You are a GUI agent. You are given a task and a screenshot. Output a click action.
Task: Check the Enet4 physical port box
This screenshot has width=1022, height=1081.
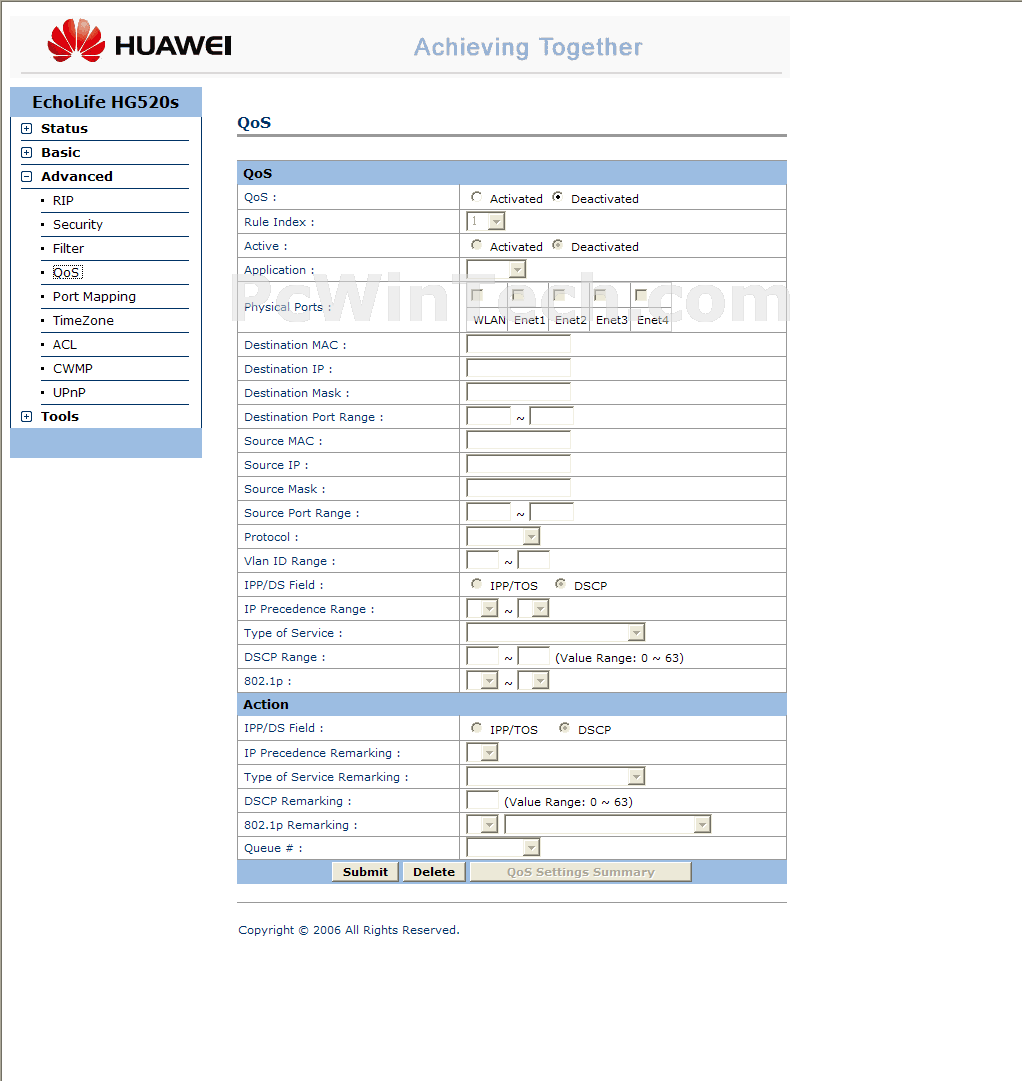click(x=641, y=295)
